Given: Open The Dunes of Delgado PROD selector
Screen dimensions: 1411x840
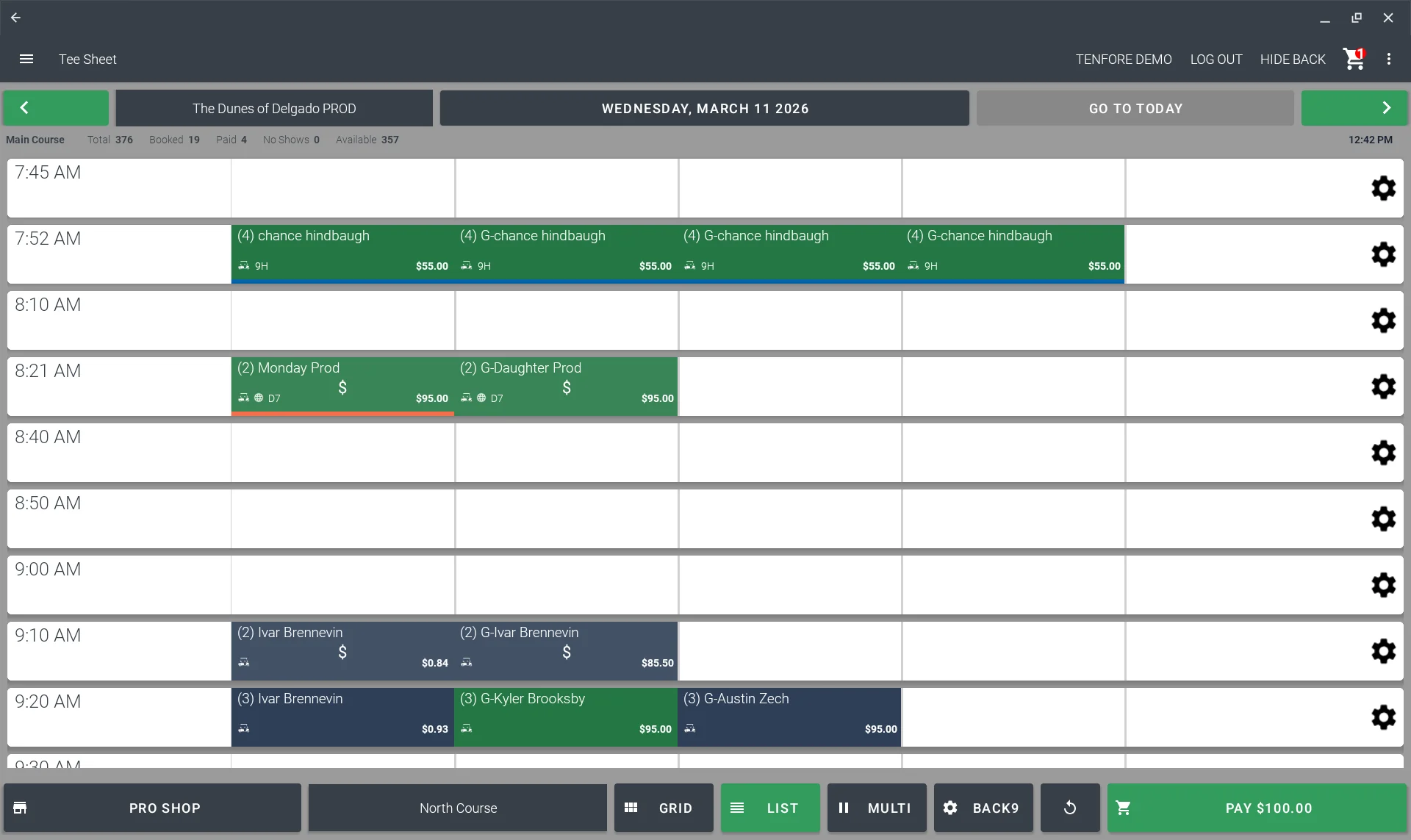Looking at the screenshot, I should [274, 108].
